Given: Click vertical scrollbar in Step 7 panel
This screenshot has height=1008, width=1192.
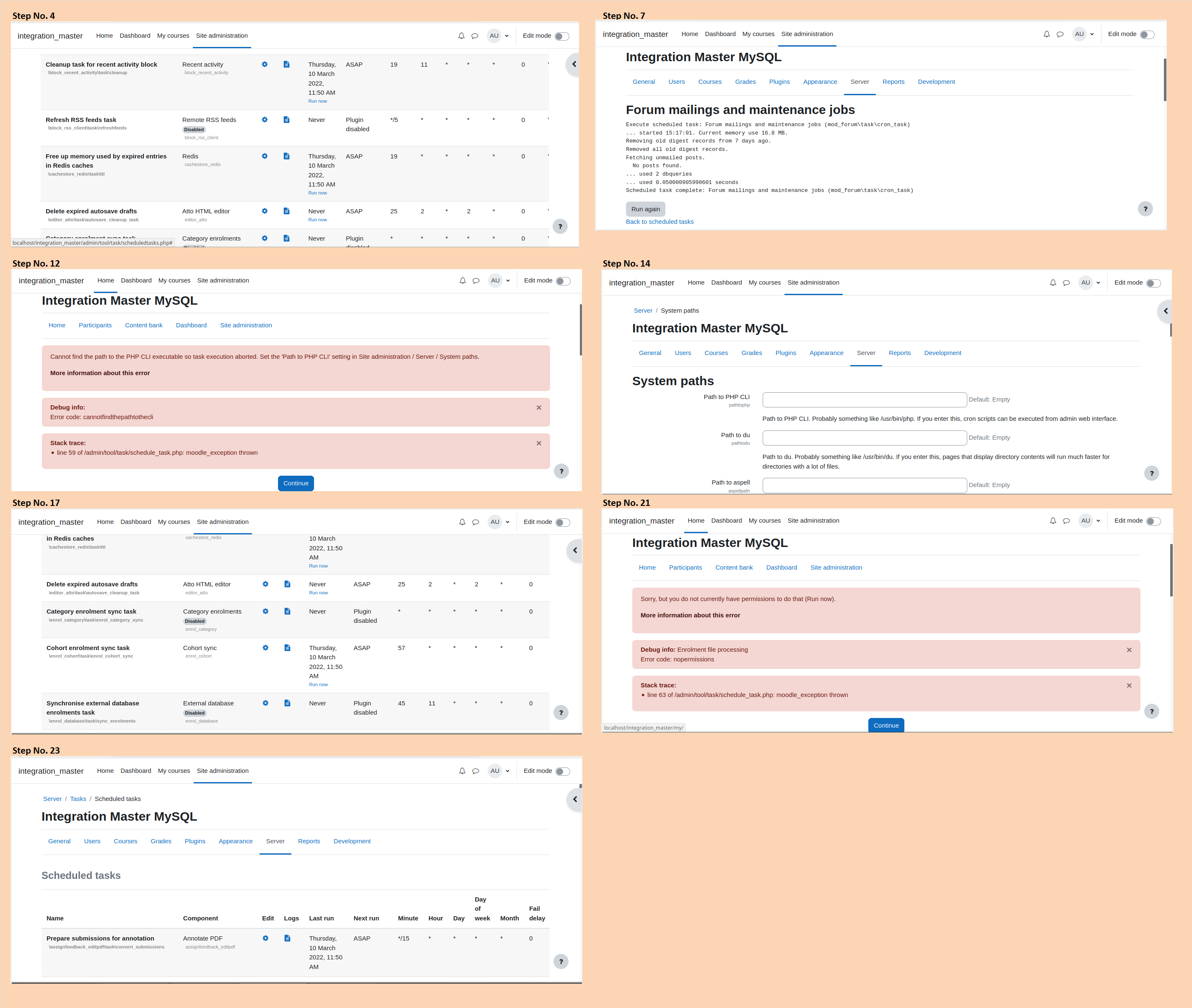Looking at the screenshot, I should 1165,80.
